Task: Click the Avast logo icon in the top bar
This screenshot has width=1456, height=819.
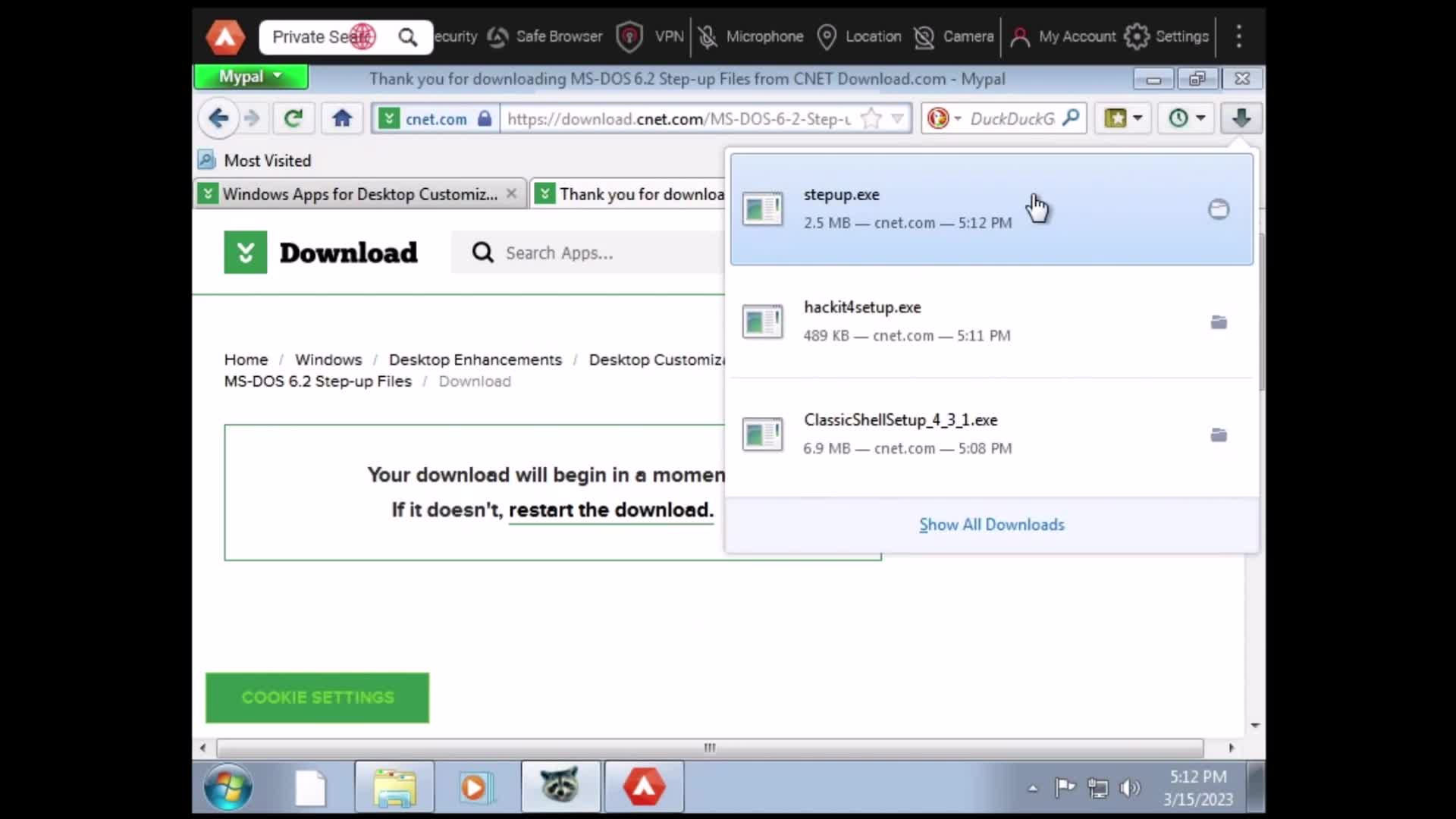Action: click(x=225, y=36)
